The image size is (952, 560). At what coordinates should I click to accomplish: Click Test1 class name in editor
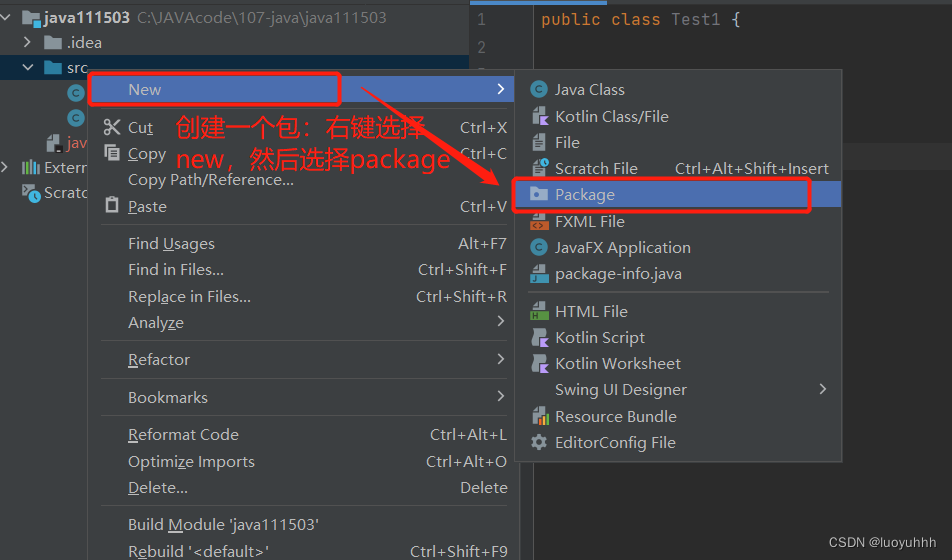point(696,19)
